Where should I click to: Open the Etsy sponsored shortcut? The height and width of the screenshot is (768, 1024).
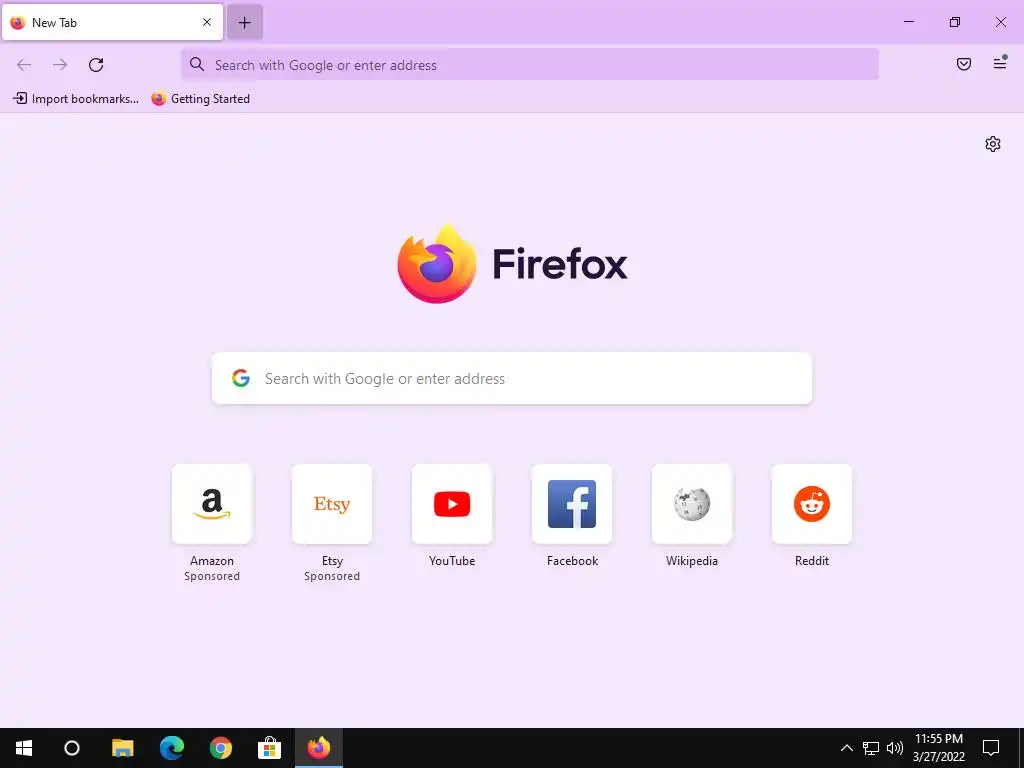tap(332, 504)
